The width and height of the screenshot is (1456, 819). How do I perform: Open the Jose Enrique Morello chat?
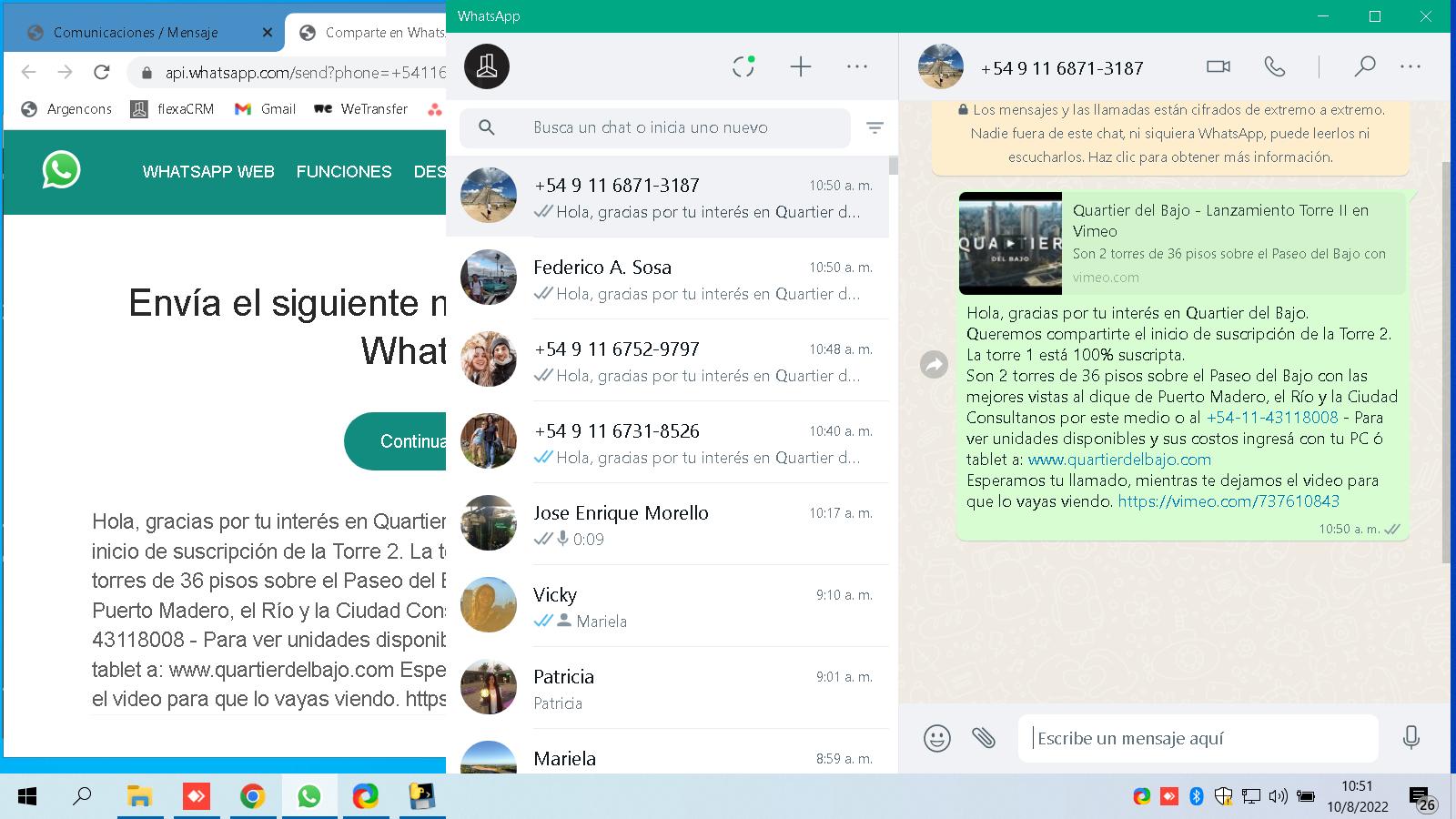click(667, 524)
